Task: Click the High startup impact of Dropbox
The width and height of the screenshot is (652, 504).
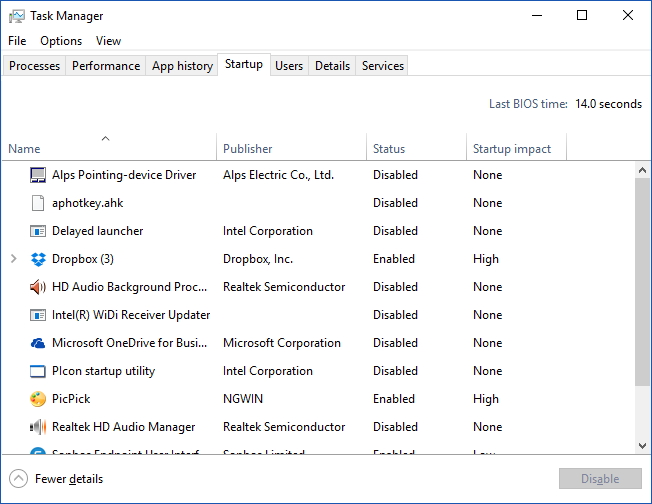Action: (486, 259)
